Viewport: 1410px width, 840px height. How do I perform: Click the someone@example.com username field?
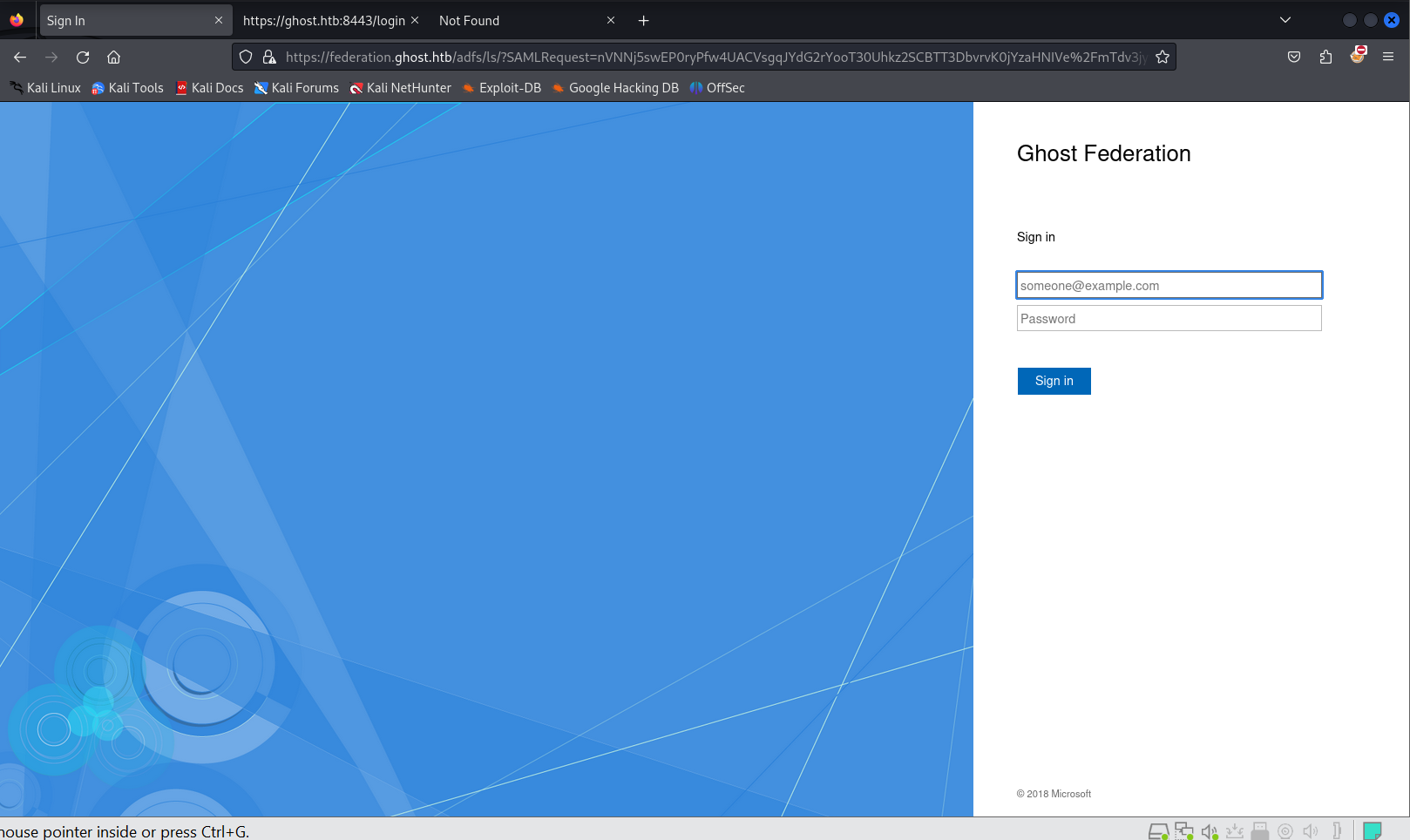(1169, 285)
